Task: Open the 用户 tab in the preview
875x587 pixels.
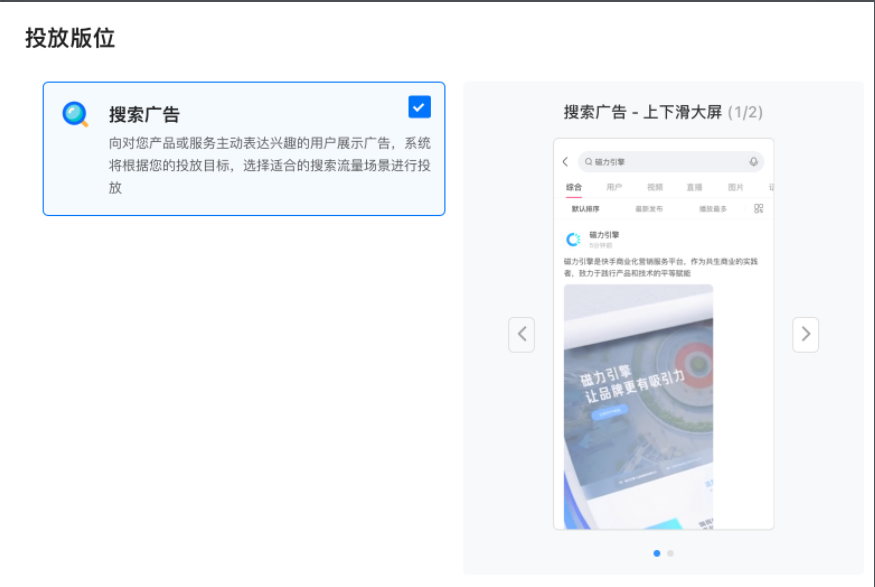Action: click(x=615, y=187)
